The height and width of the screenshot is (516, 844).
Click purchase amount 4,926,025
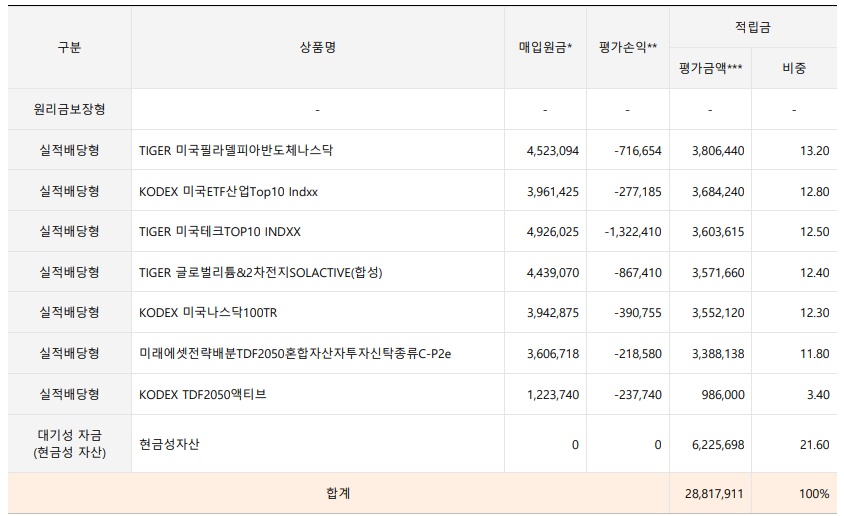[553, 232]
